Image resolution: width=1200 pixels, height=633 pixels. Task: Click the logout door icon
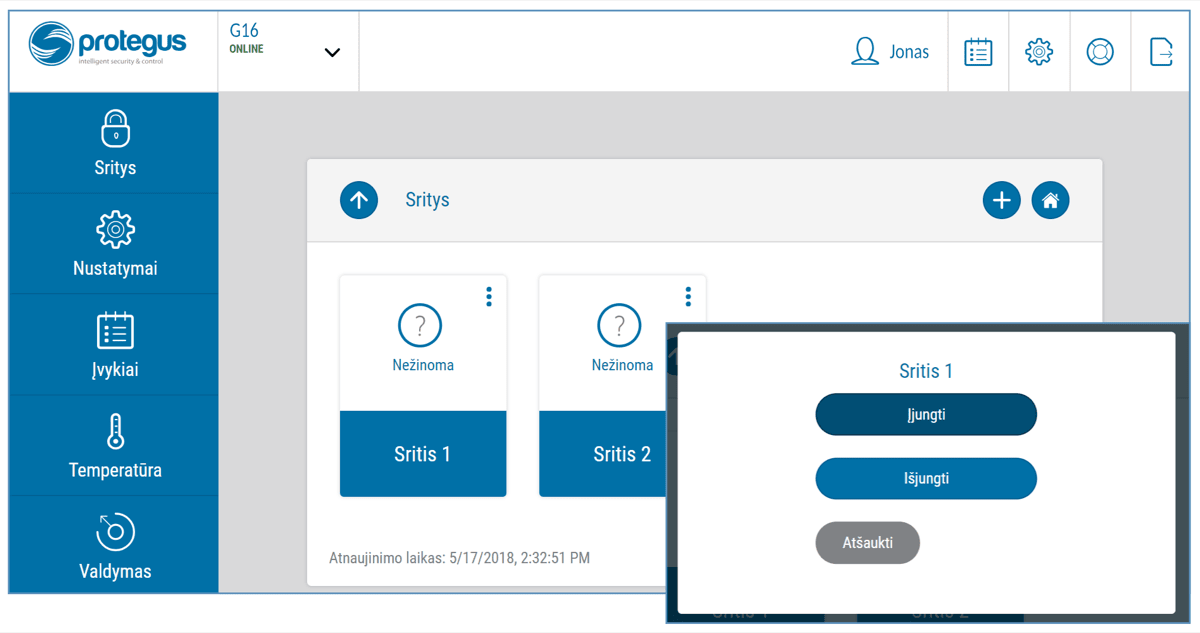[x=1161, y=52]
